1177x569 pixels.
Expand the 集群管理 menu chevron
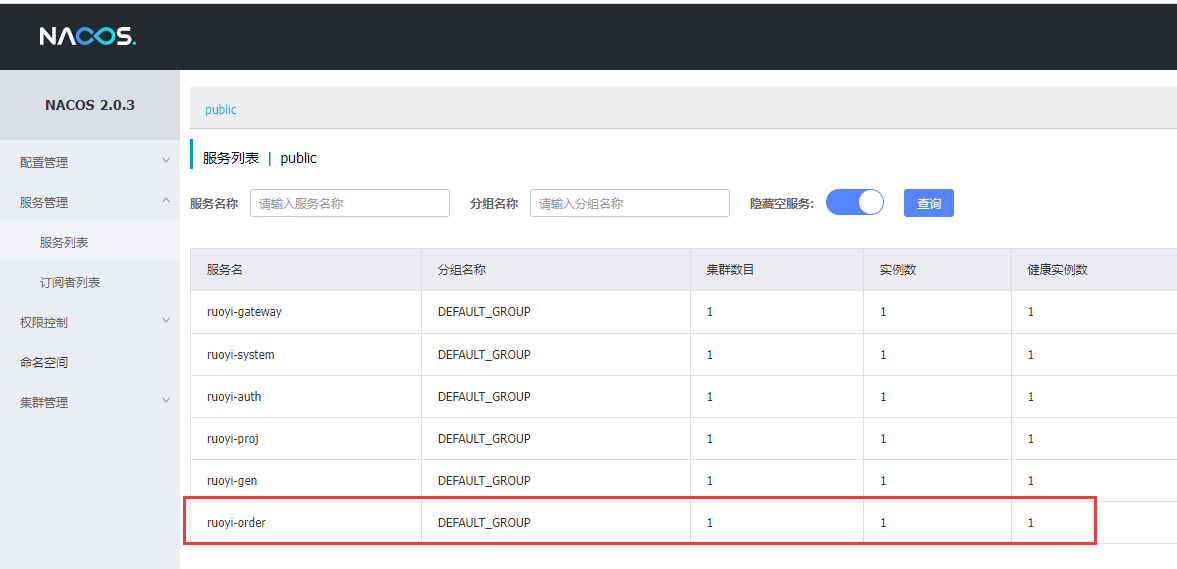[x=166, y=401]
